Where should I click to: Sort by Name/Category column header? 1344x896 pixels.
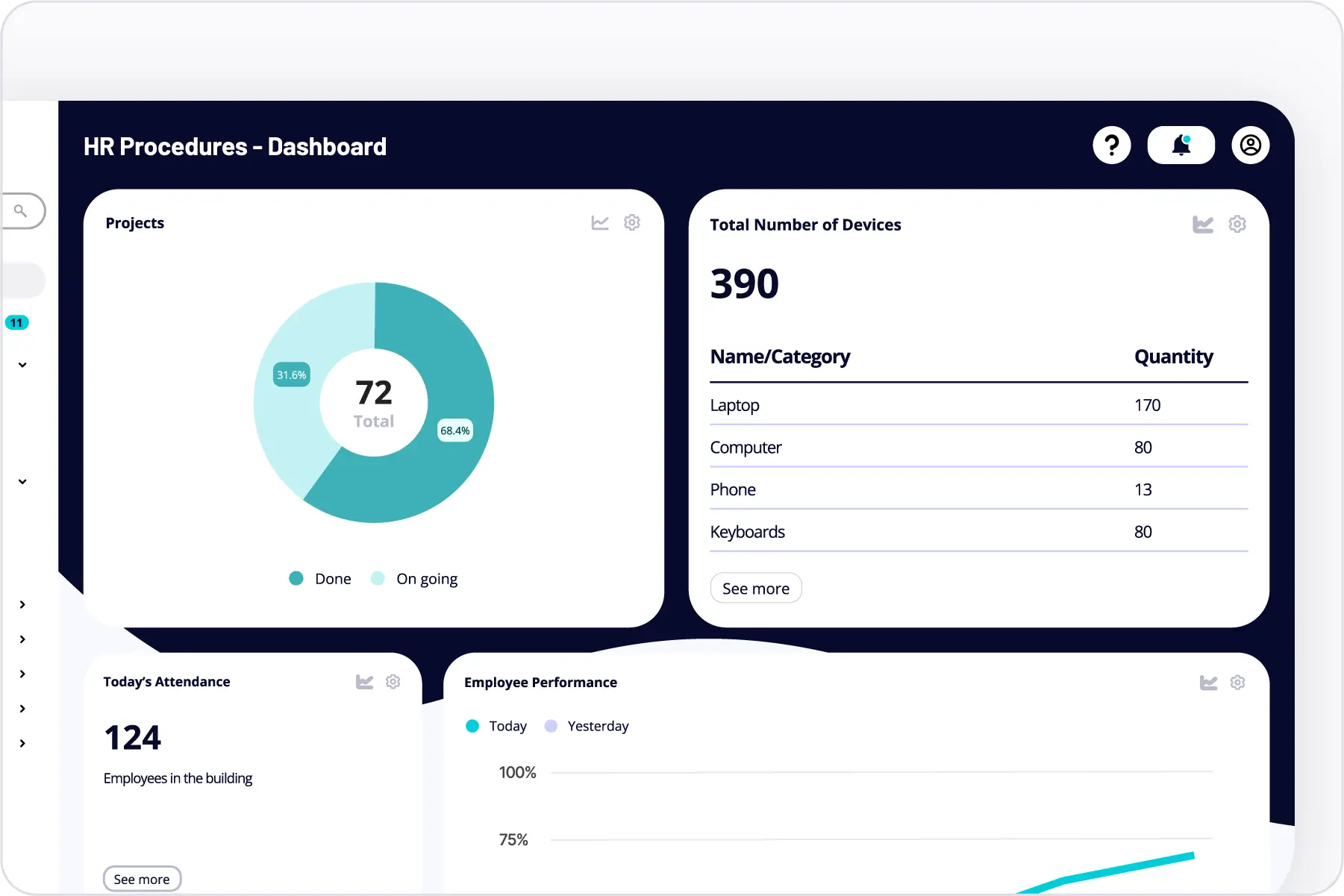[780, 357]
